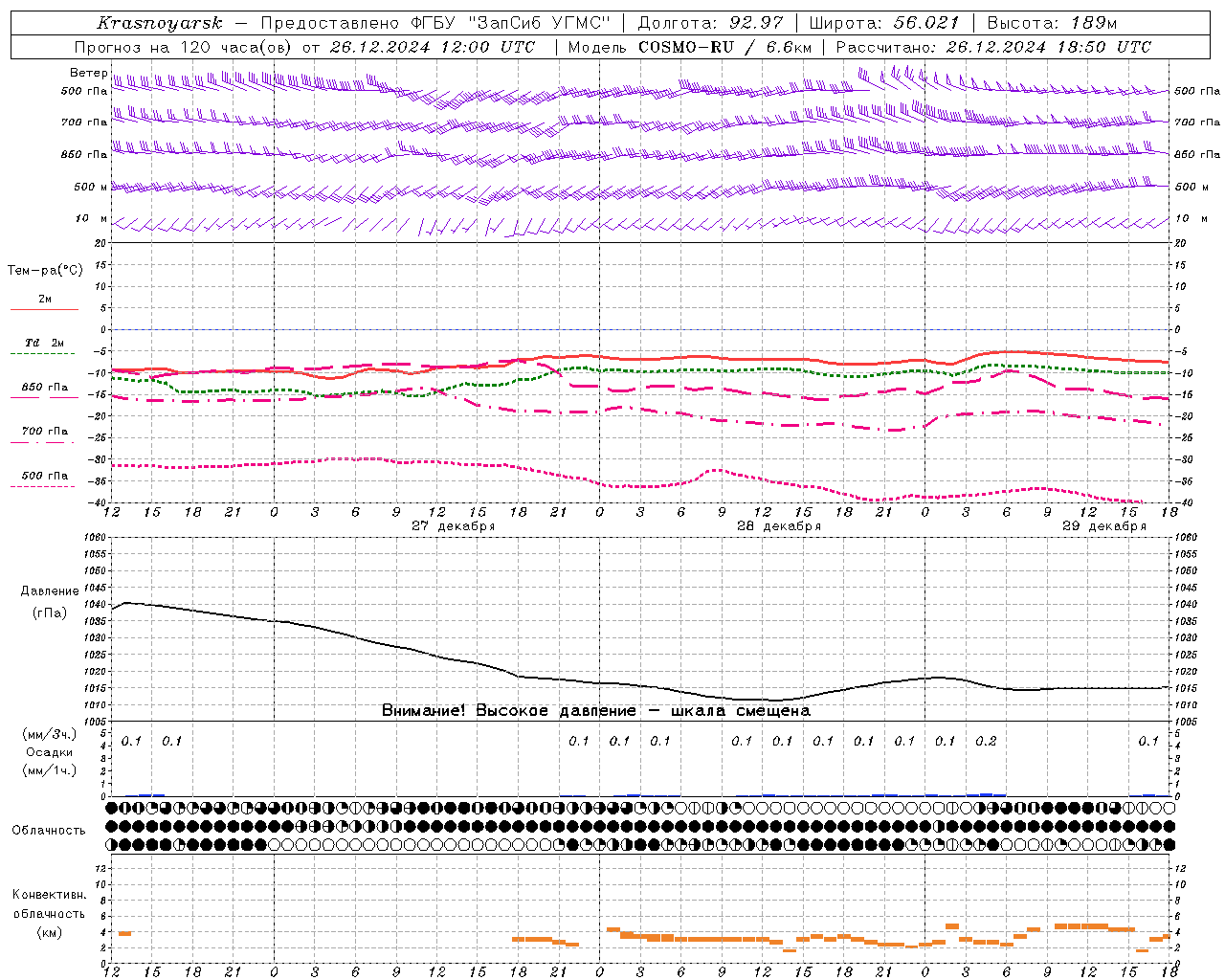Click the dotted pink sample under 500 гПа legend
1225x980 pixels.
tap(42, 486)
